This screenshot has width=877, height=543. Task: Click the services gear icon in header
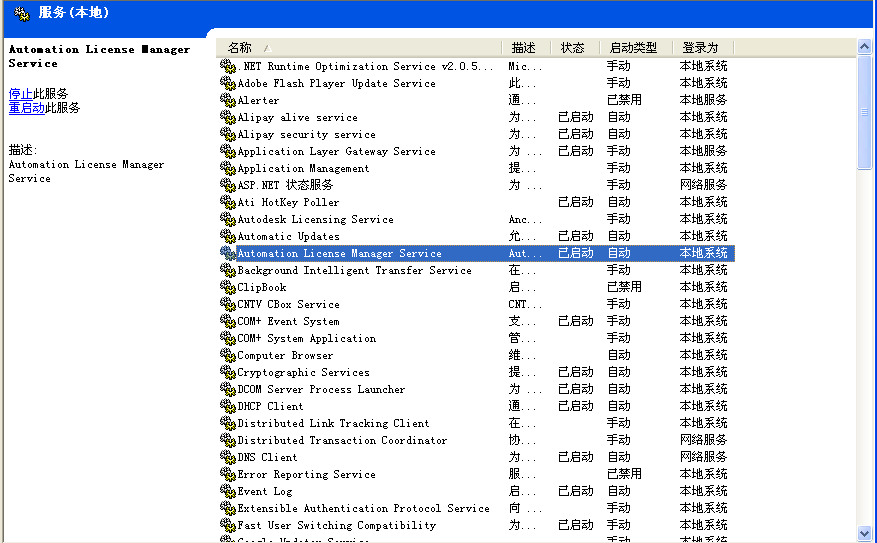point(21,13)
